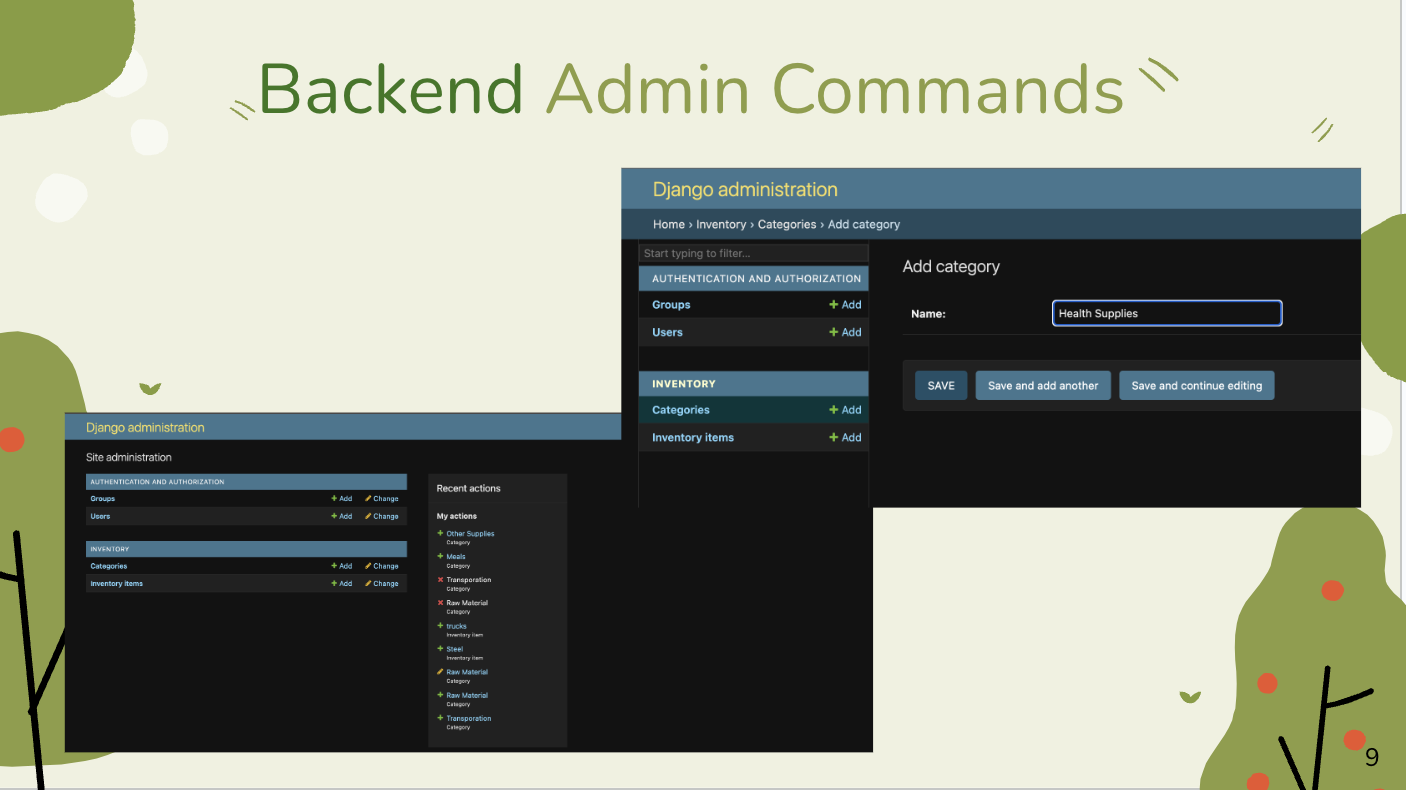
Task: Open Steel in Recent actions
Action: 455,649
